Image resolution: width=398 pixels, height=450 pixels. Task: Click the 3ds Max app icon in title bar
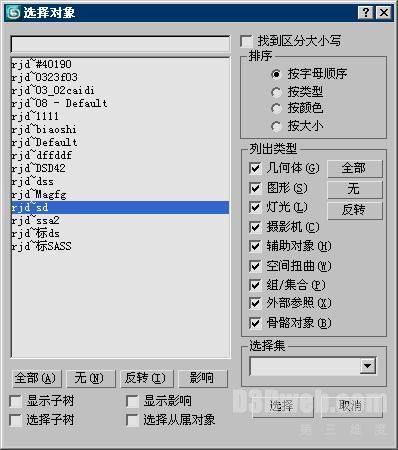14,13
